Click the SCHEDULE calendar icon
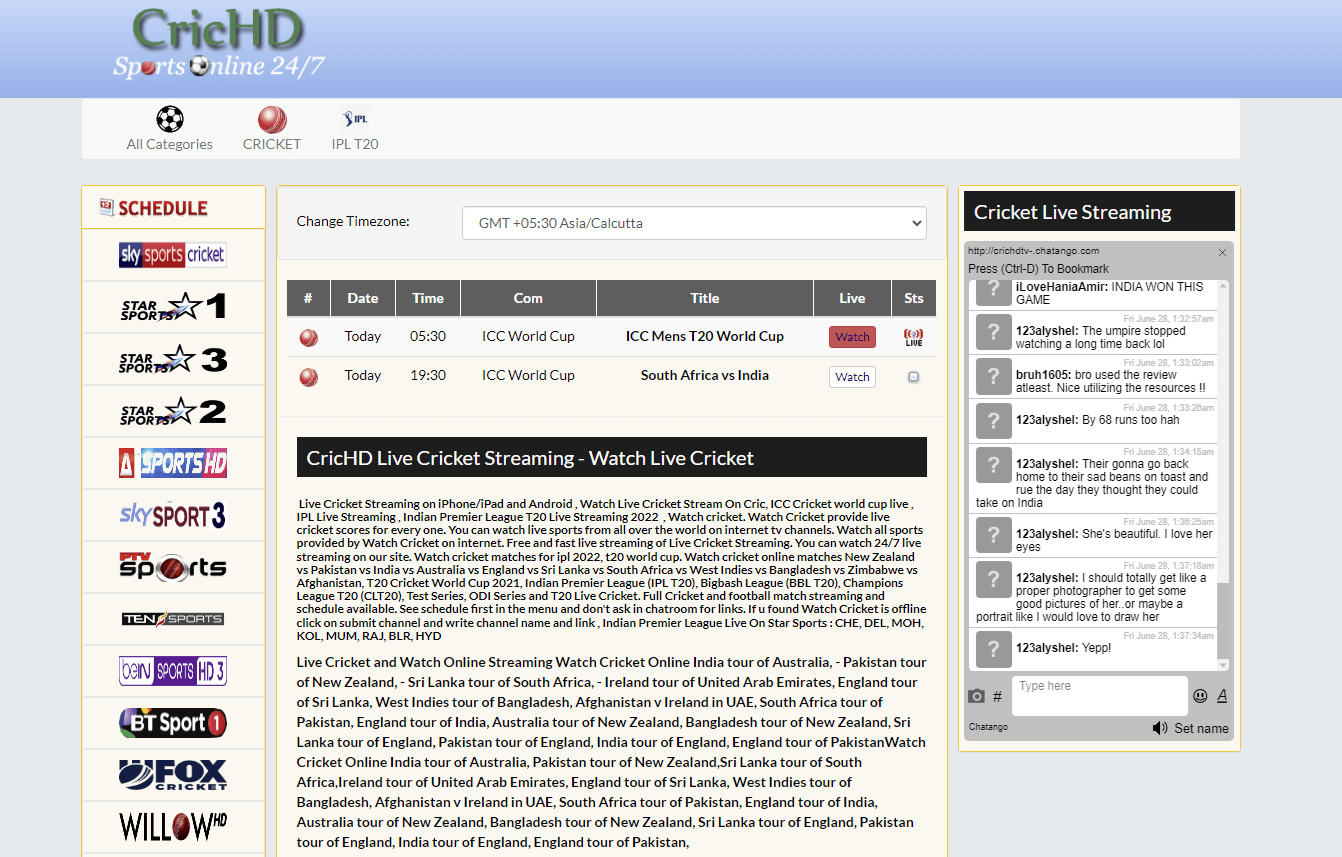This screenshot has width=1342, height=857. tap(107, 207)
